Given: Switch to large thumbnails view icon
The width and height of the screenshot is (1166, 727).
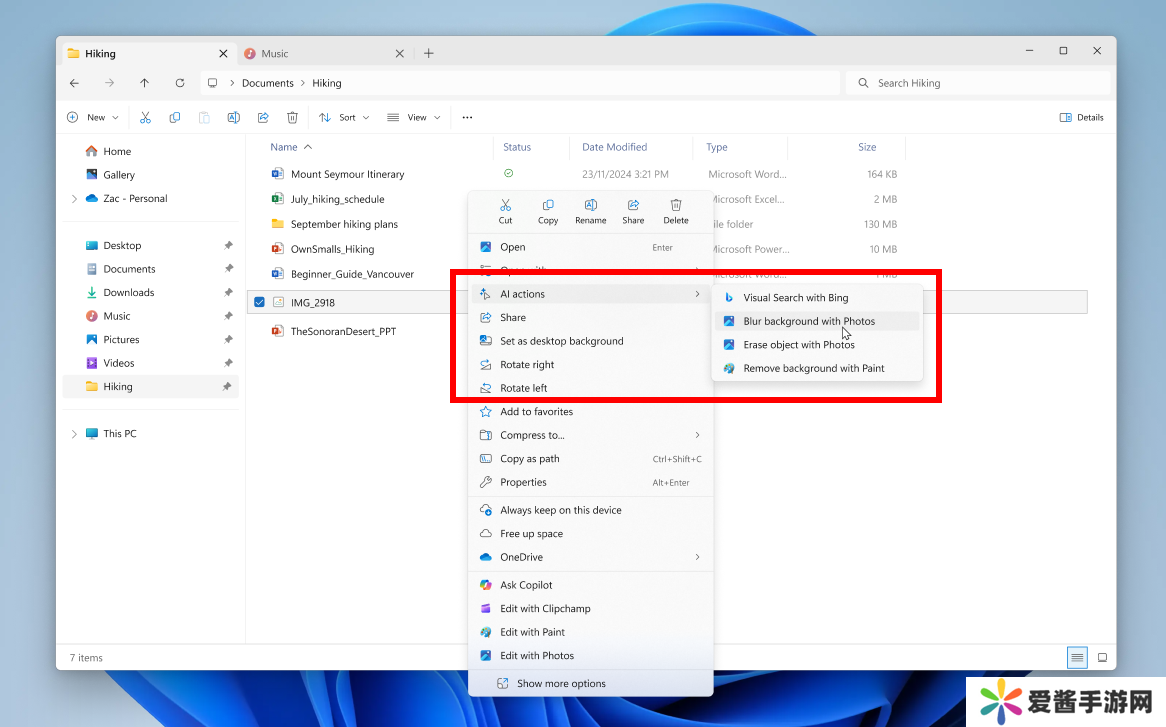Looking at the screenshot, I should pos(1102,657).
